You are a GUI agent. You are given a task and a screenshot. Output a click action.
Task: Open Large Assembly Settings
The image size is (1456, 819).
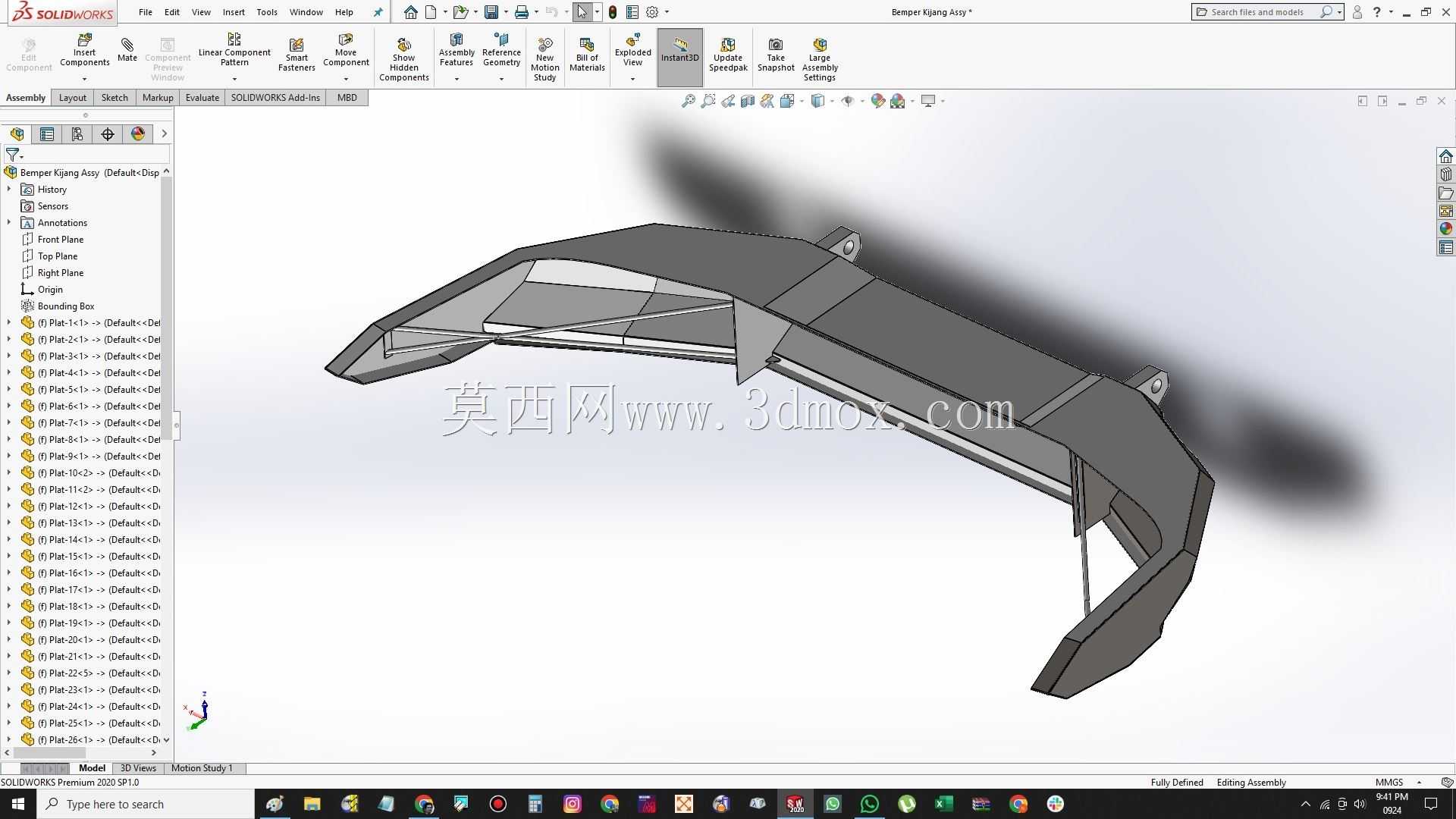tap(820, 59)
